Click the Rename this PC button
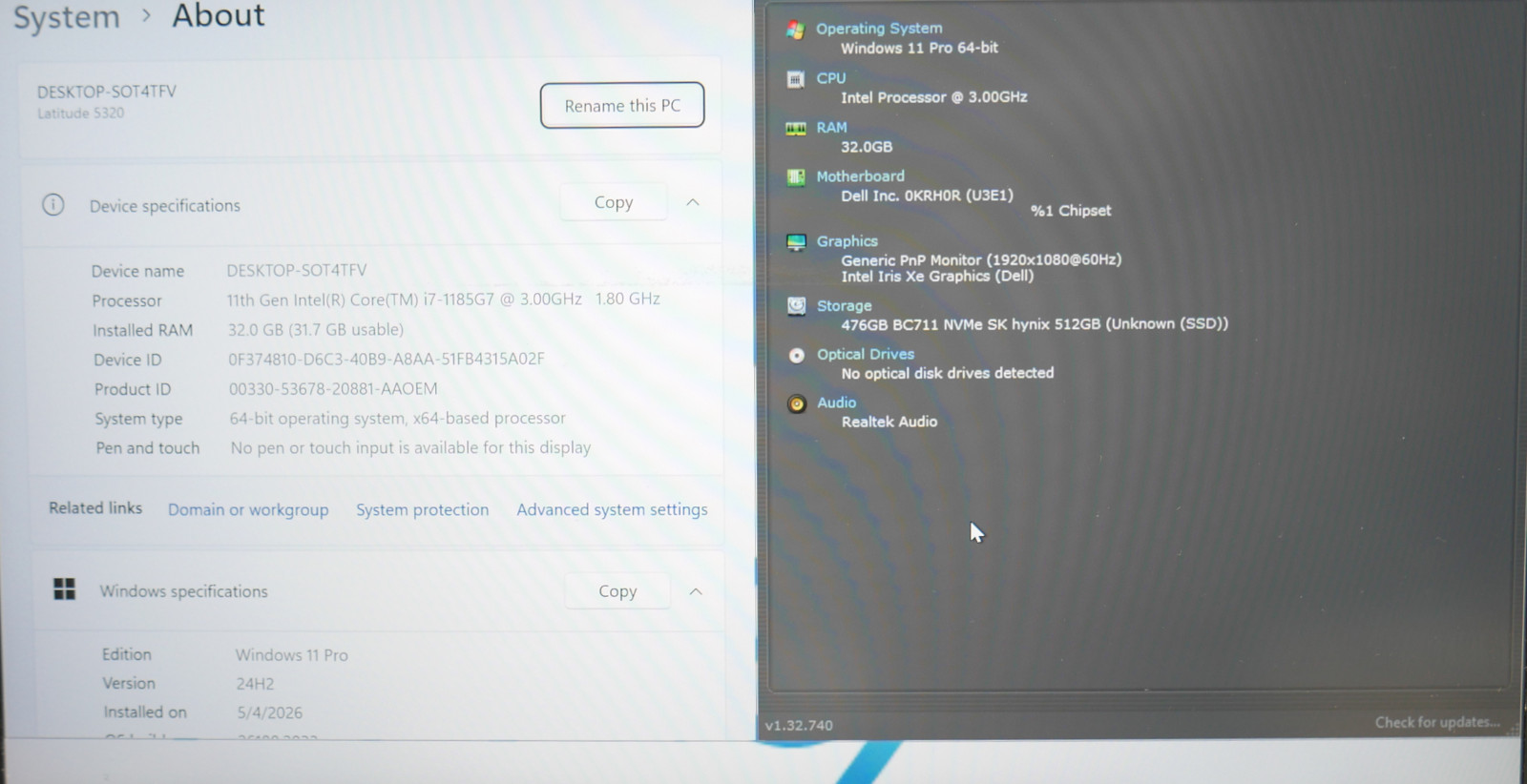Screen dimensions: 1527x784 pyautogui.click(x=622, y=105)
